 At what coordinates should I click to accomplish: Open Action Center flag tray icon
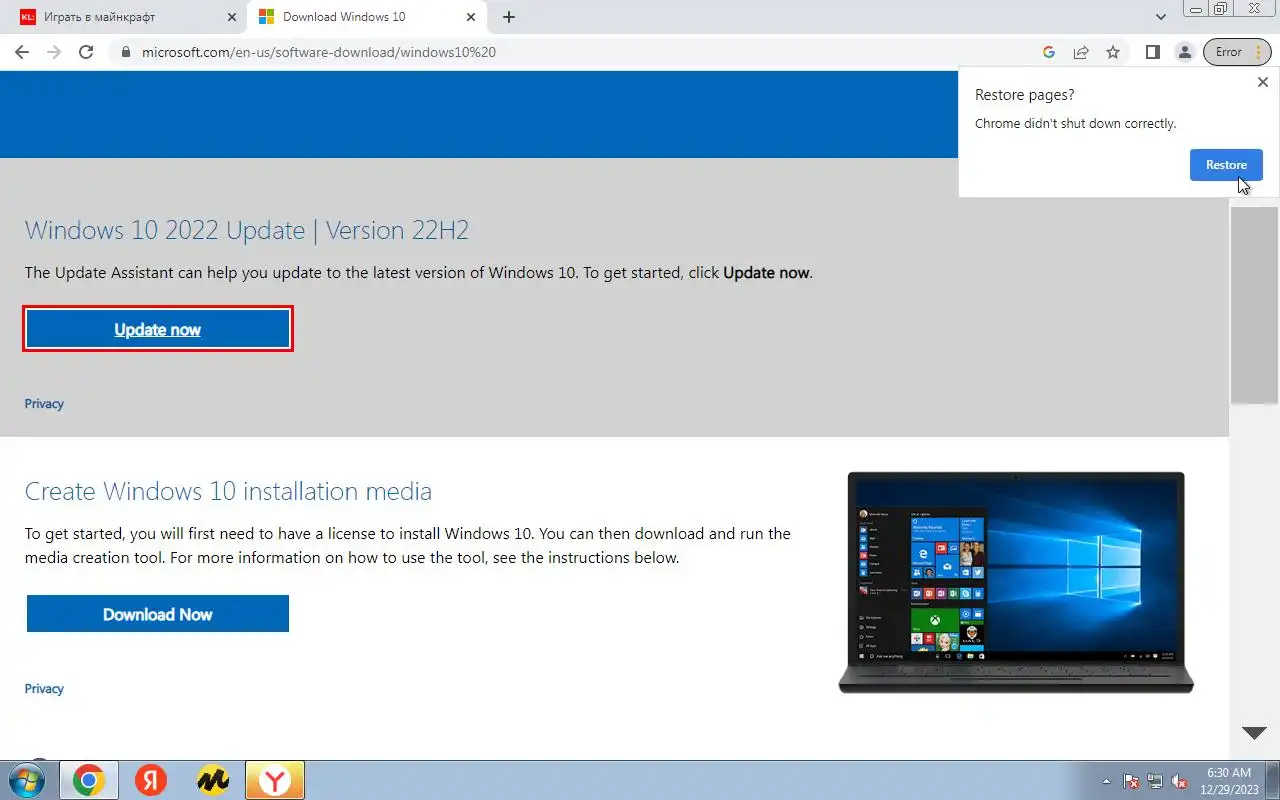[x=1132, y=781]
